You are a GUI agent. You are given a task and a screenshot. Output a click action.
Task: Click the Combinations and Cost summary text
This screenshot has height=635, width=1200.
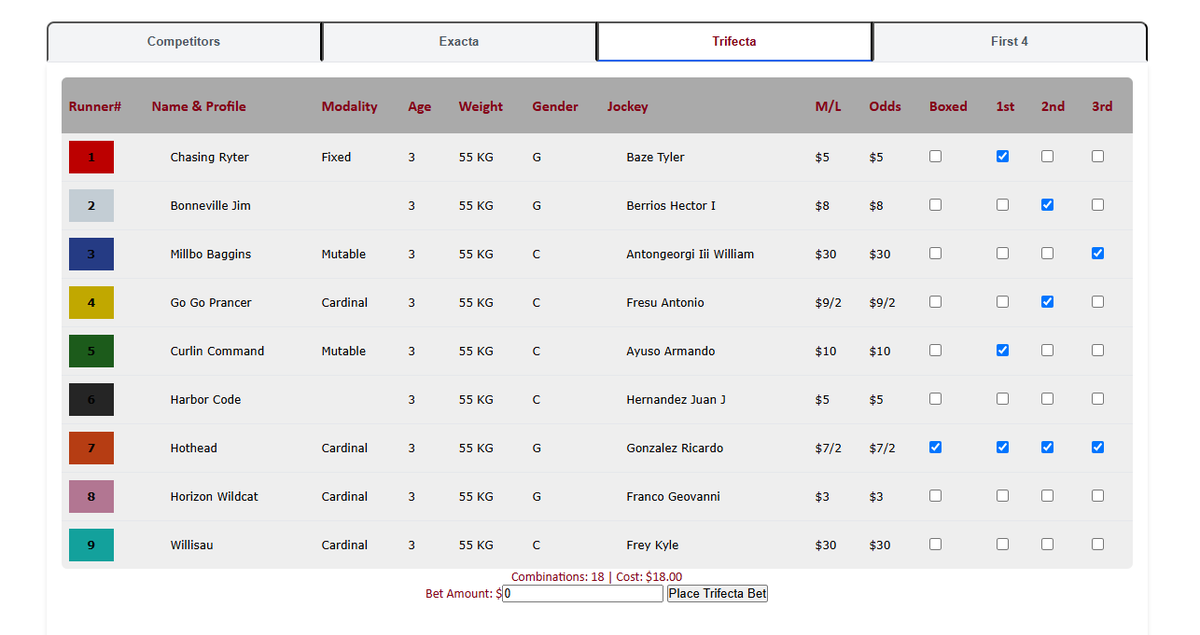[x=597, y=577]
